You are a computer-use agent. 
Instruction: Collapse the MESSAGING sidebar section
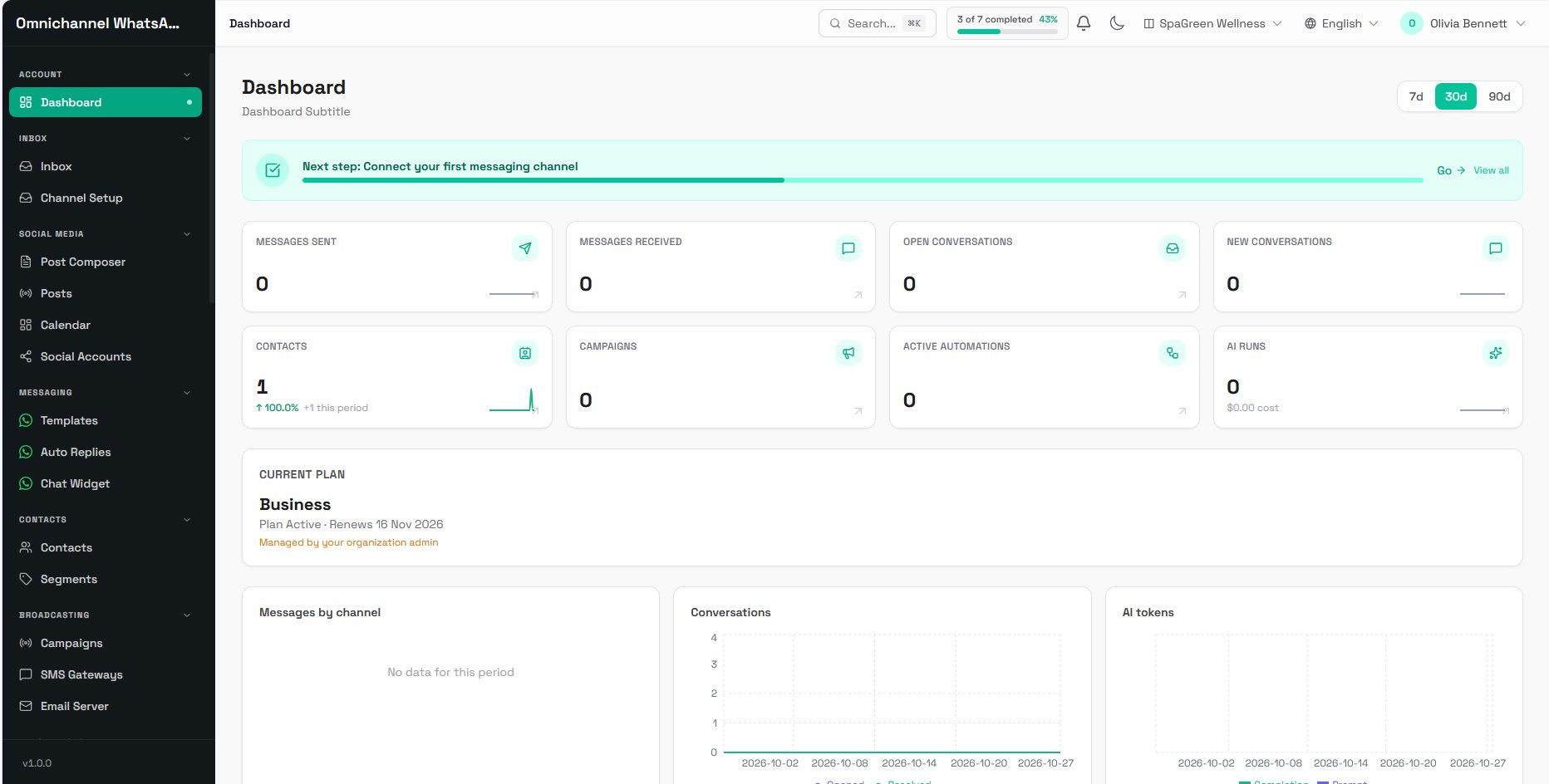[186, 393]
